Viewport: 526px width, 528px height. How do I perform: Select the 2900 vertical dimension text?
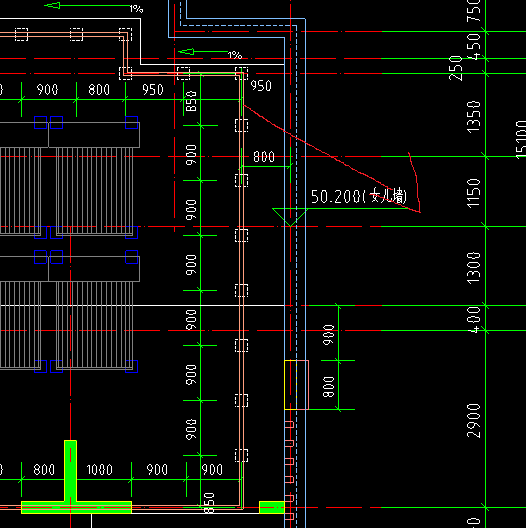474,420
